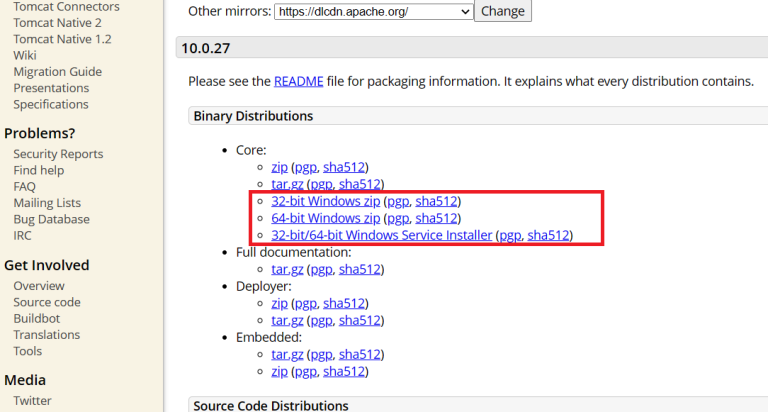Open pgp for Deployer zip
Image resolution: width=768 pixels, height=412 pixels.
coord(306,303)
